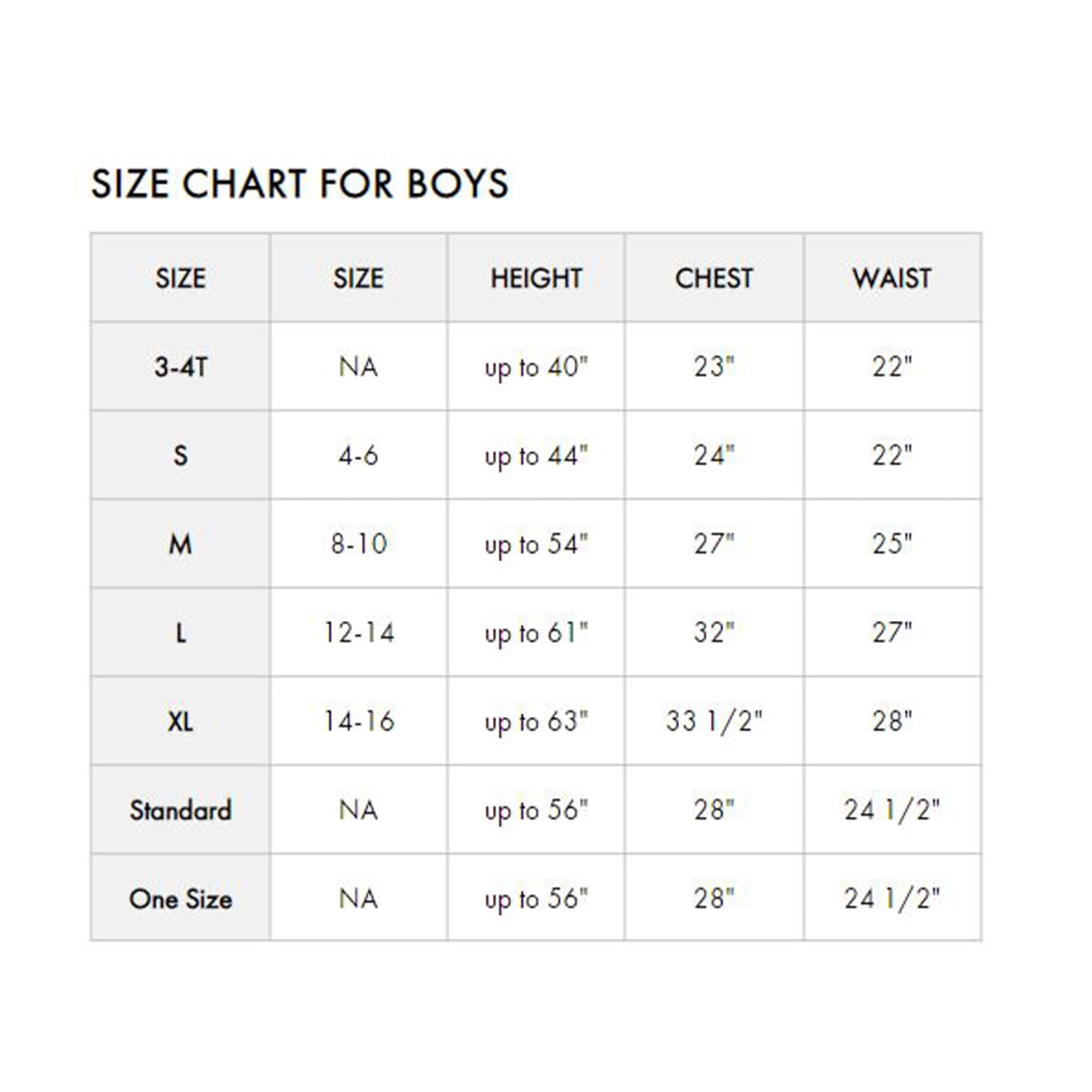Image resolution: width=1092 pixels, height=1092 pixels.
Task: Select the 14-16 numeric size cell
Action: pos(358,721)
